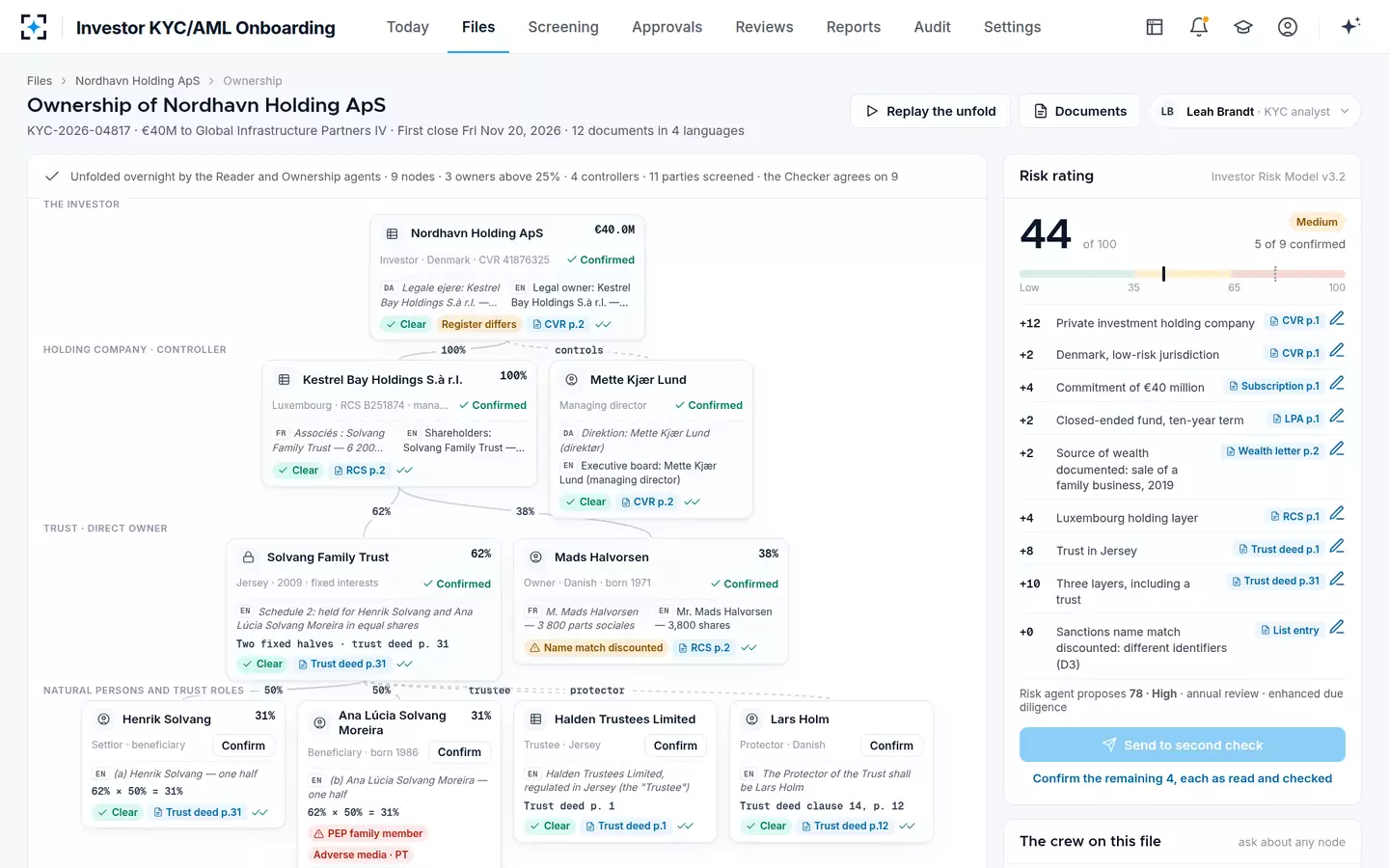Click double-check icon on Nordhavn Holding card
This screenshot has height=868, width=1389.
click(603, 325)
